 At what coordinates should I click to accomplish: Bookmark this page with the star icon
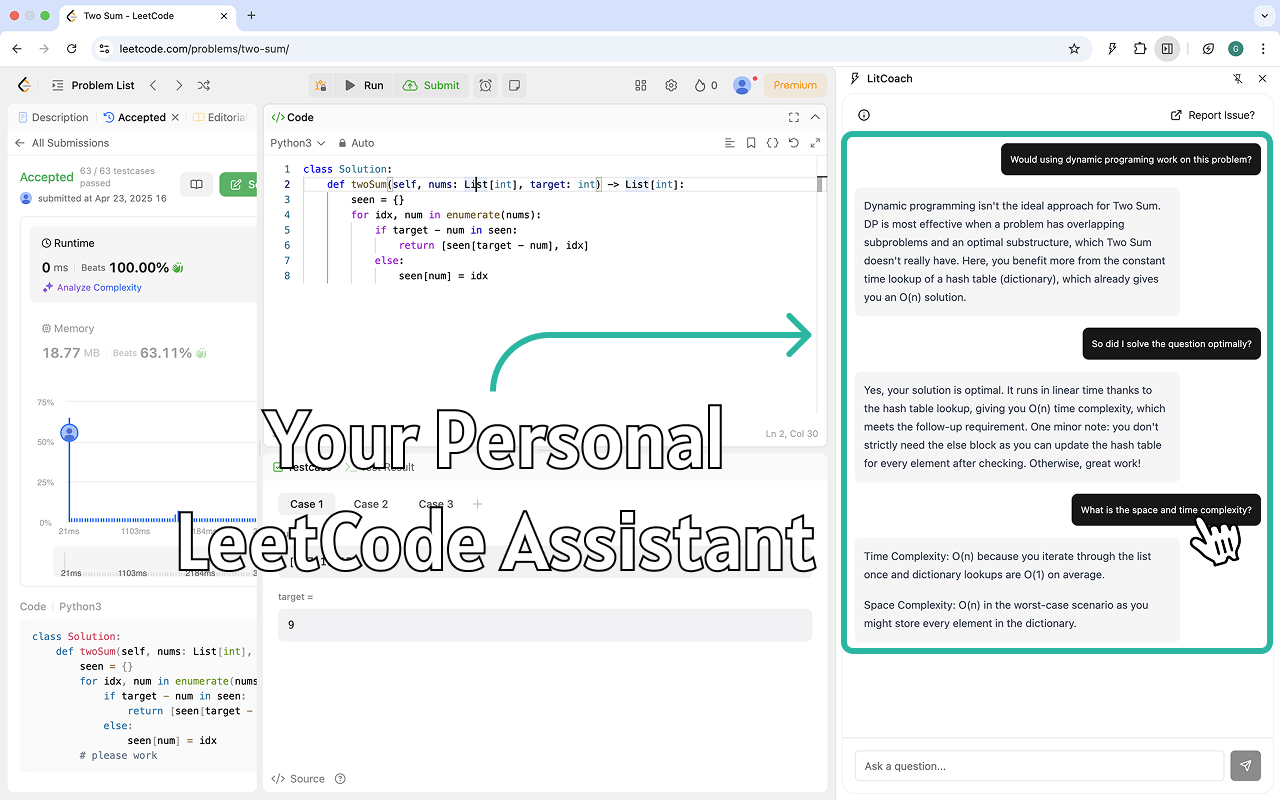coord(1074,48)
